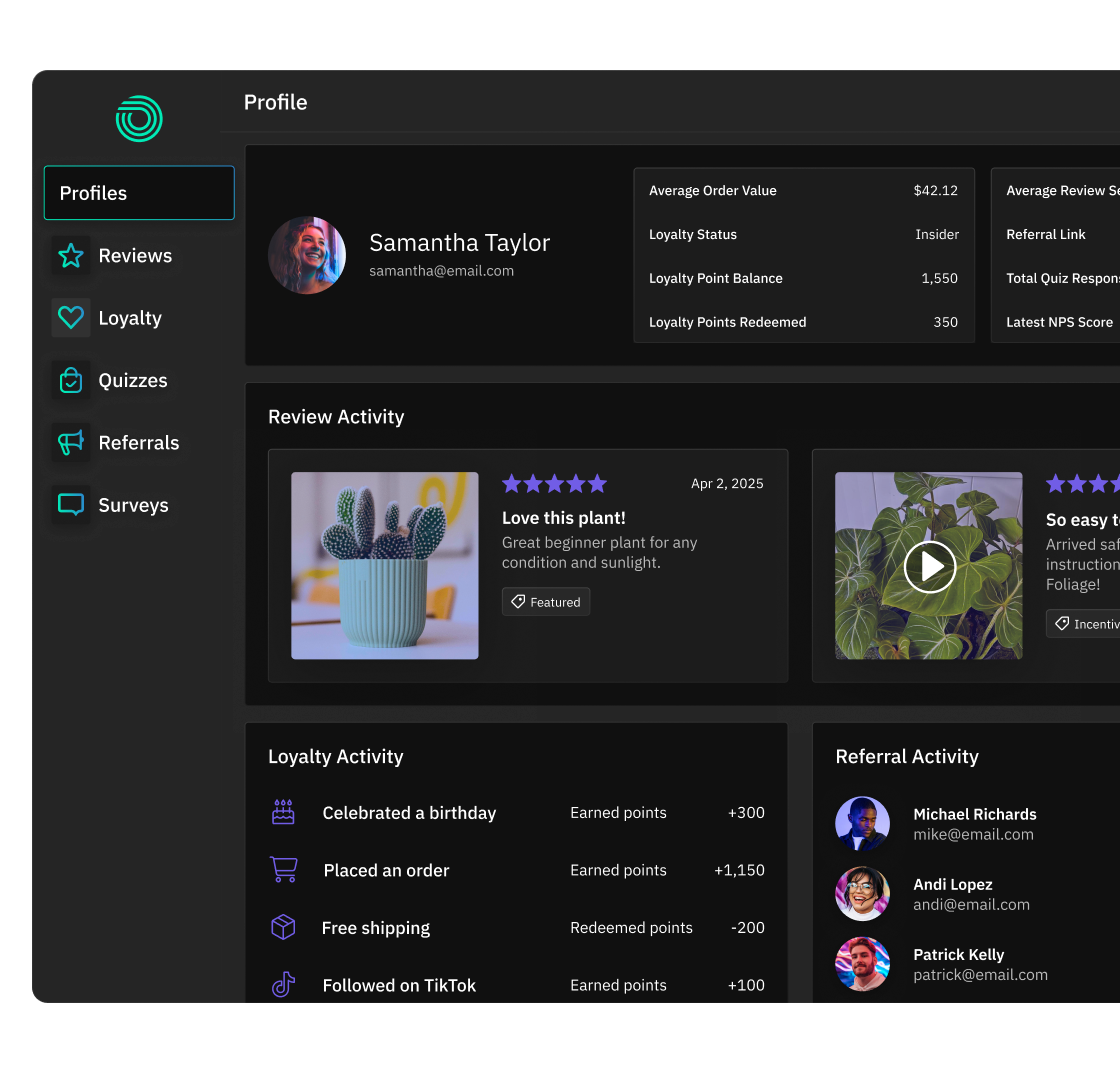1120x1072 pixels.
Task: Click the package icon next to Free shipping
Action: pos(283,927)
